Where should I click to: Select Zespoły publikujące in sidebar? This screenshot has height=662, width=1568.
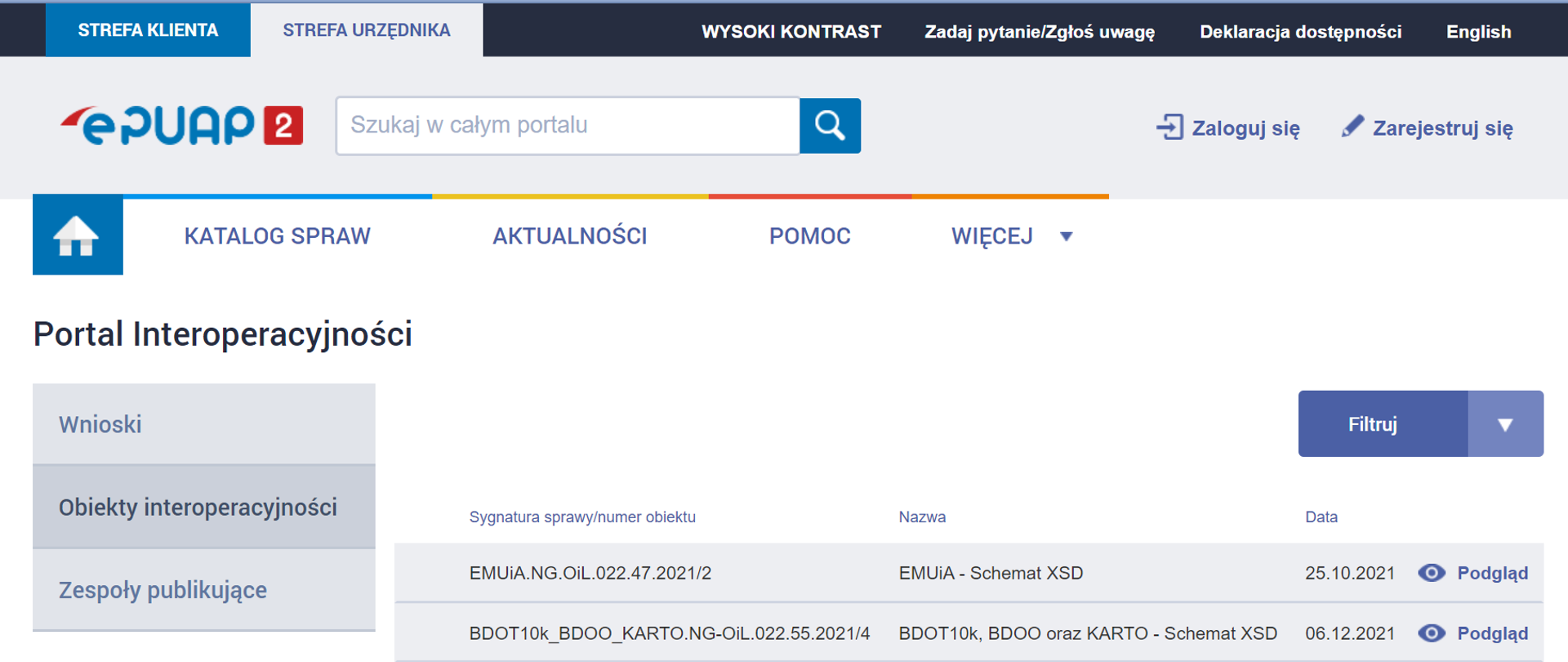coord(163,590)
